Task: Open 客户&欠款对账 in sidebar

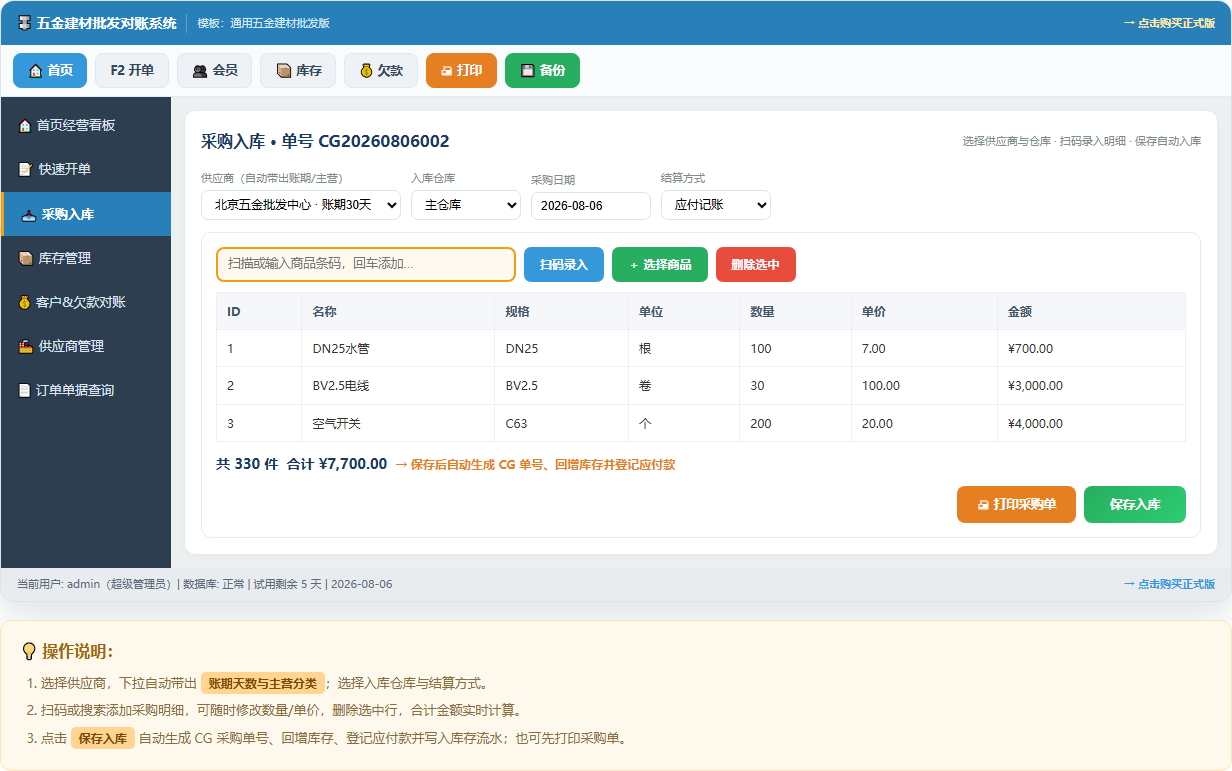Action: tap(86, 302)
